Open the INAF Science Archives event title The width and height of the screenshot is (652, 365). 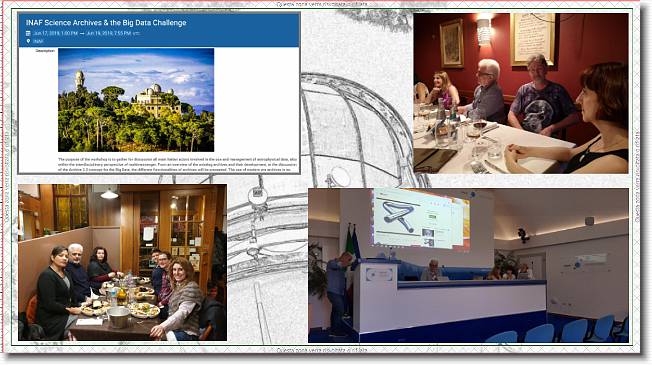click(x=106, y=23)
